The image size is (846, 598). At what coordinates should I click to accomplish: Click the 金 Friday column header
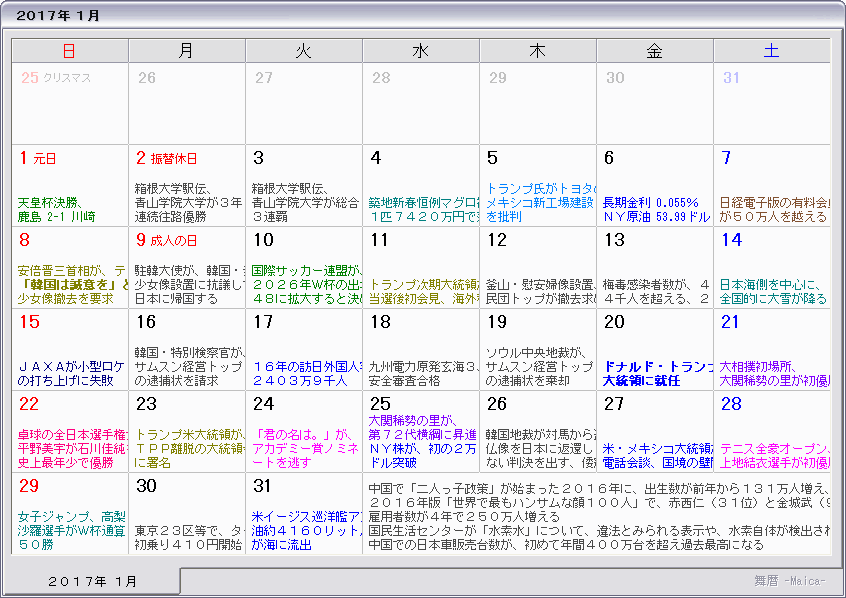[655, 51]
